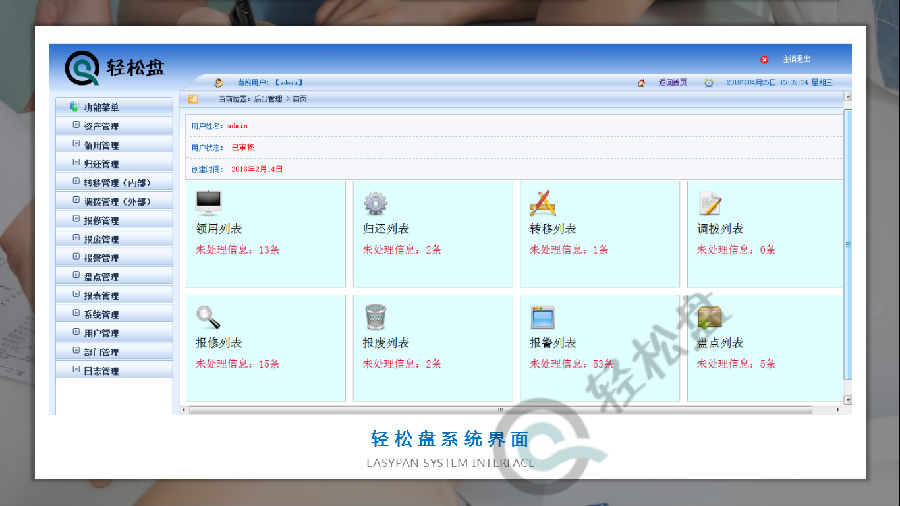Click the horizontal scrollbar thumb
The height and width of the screenshot is (506, 900).
tap(501, 410)
